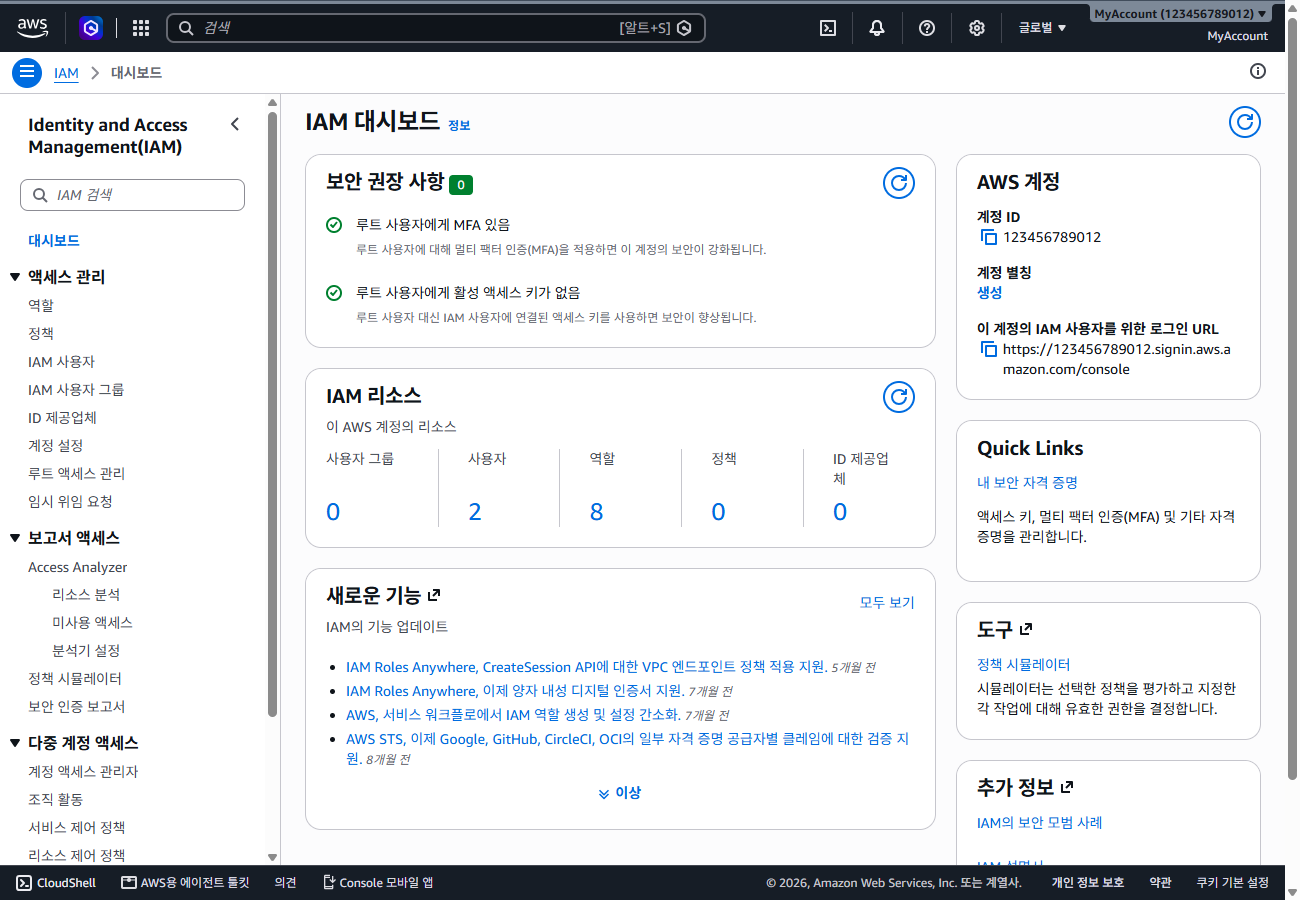Open IAM의 보안 모범 사례 link
Screen dimensions: 1300x900
point(1039,822)
